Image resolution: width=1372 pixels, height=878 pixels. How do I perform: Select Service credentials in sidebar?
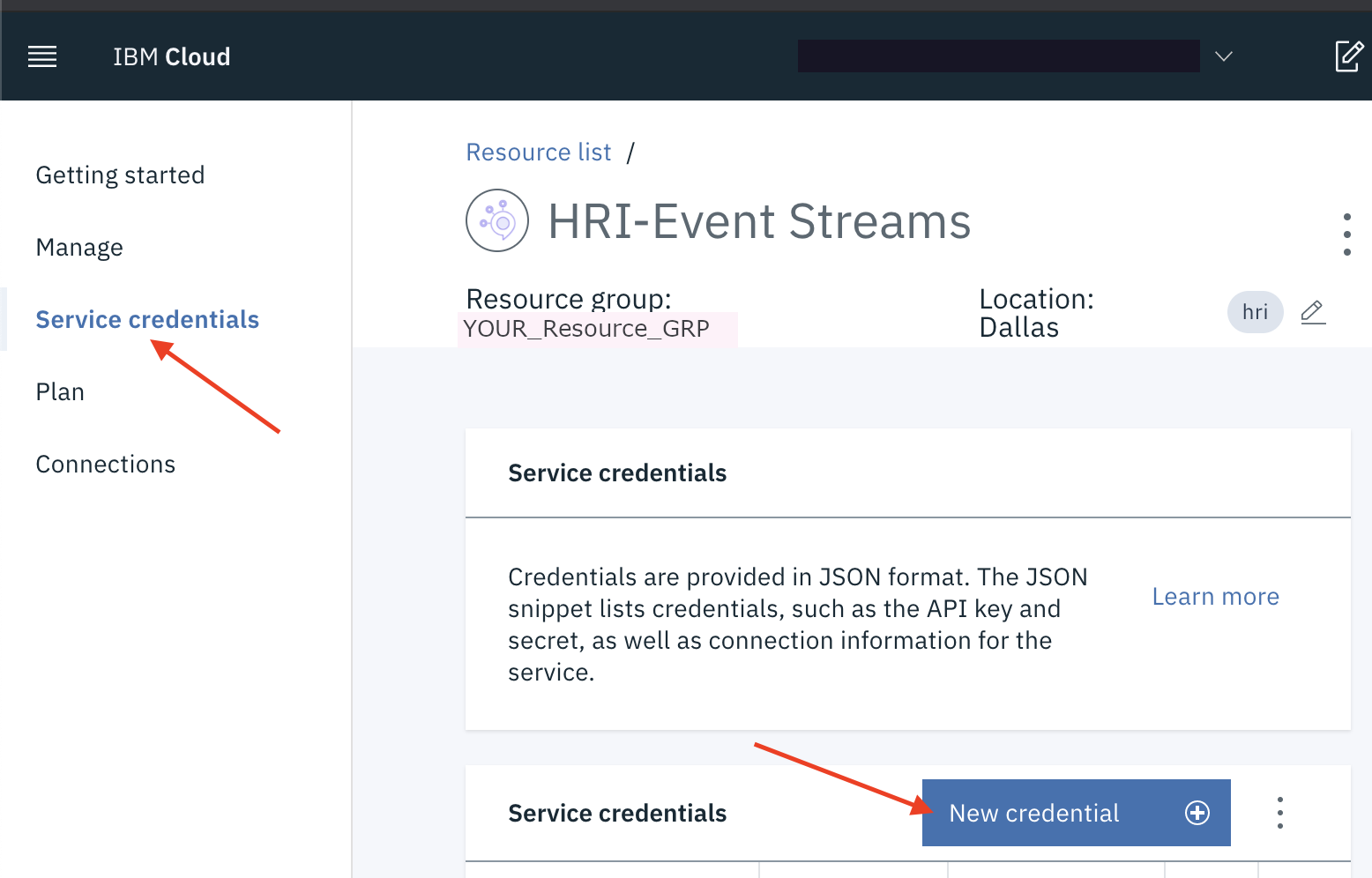[x=147, y=319]
